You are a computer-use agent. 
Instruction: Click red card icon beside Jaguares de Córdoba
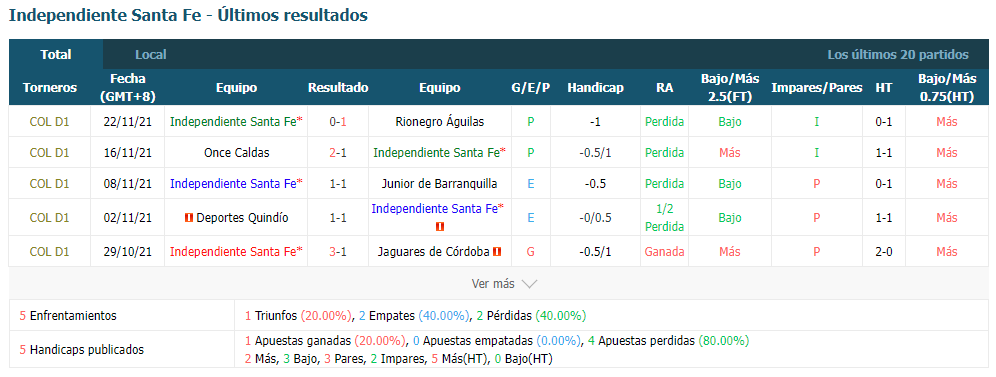(497, 251)
